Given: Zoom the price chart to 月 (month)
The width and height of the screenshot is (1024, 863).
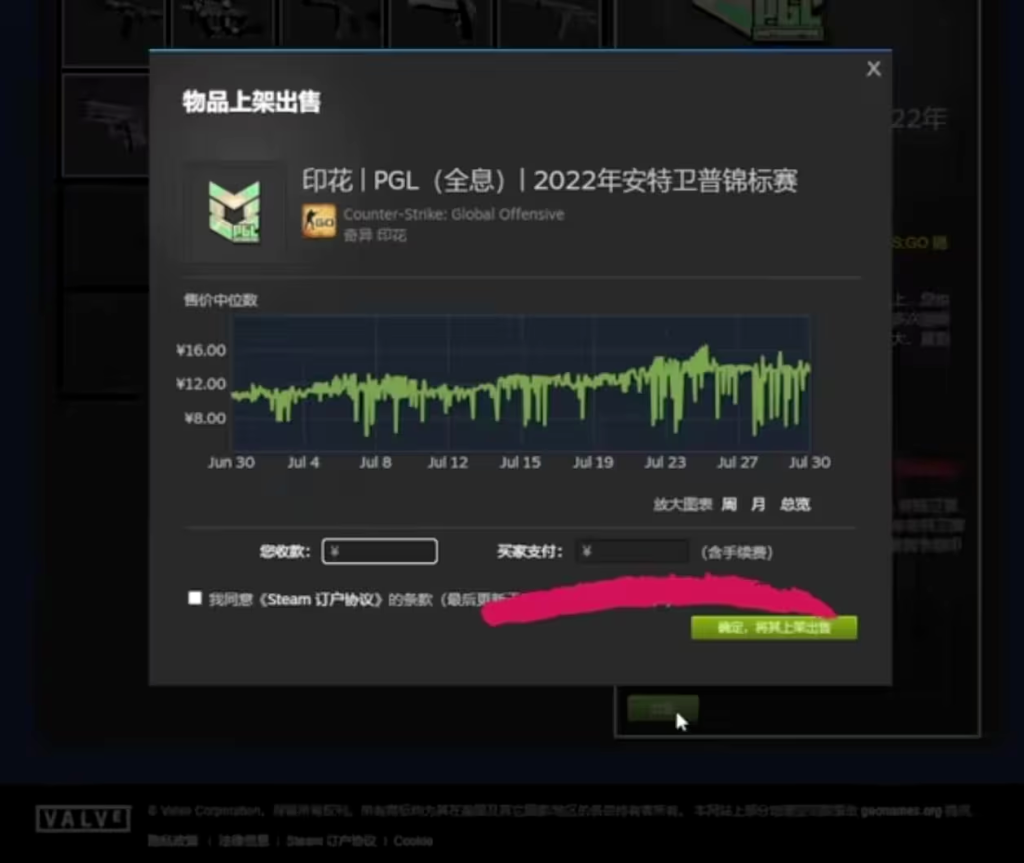Looking at the screenshot, I should click(758, 504).
